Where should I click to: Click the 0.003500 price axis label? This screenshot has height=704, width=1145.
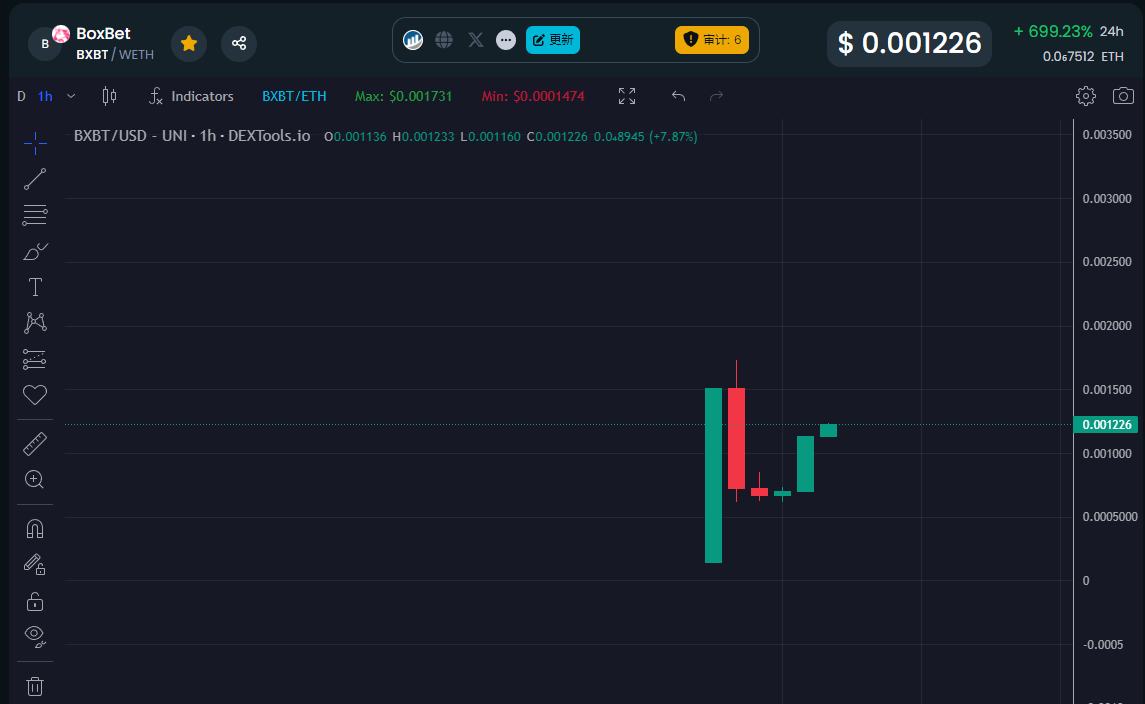1107,134
